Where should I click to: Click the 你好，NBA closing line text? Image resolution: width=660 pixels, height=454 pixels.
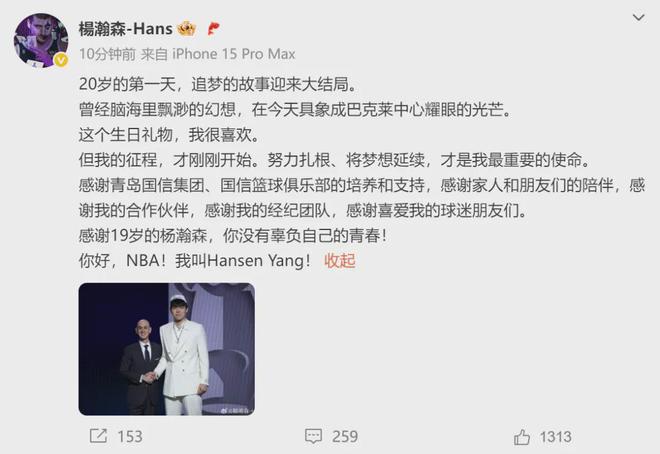[195, 261]
